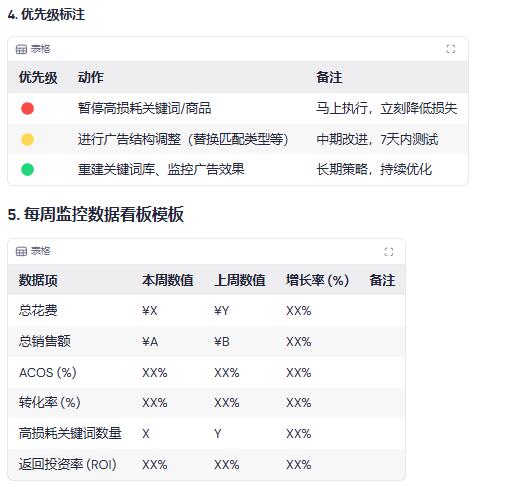
Task: Click the 总花费 row label
Action: tap(38, 311)
